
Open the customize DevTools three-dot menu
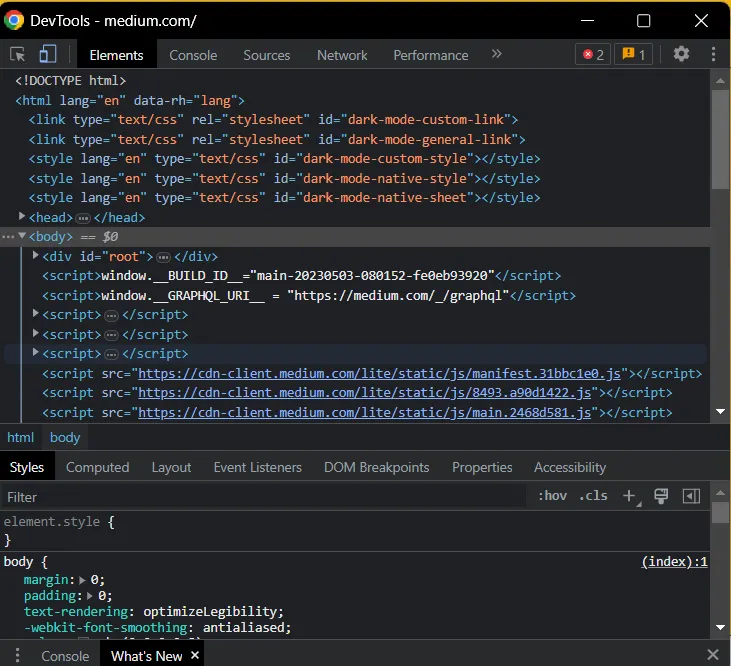point(713,54)
